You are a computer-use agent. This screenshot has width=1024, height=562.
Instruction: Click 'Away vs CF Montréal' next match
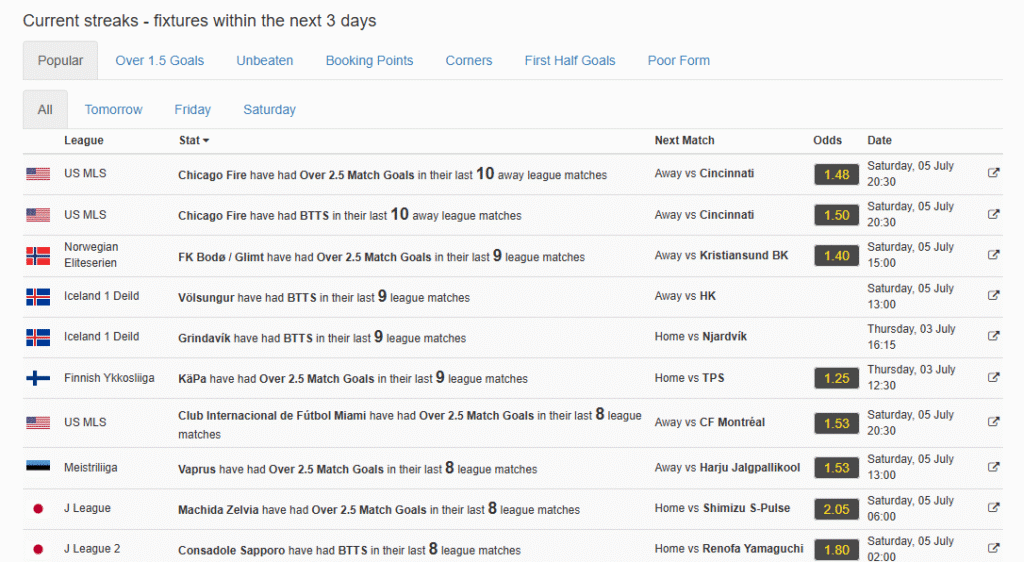[x=709, y=422]
